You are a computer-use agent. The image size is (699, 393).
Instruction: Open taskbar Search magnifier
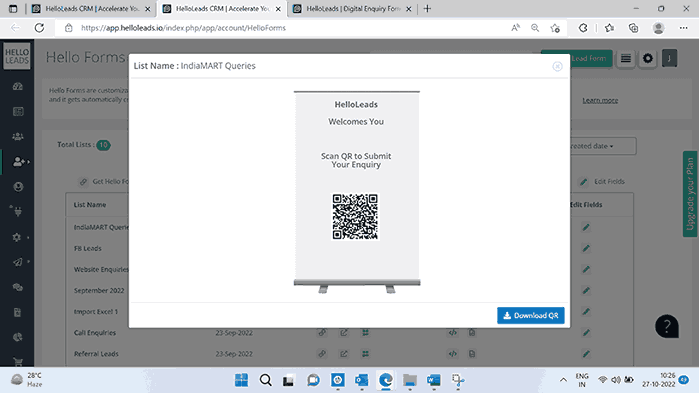click(266, 380)
